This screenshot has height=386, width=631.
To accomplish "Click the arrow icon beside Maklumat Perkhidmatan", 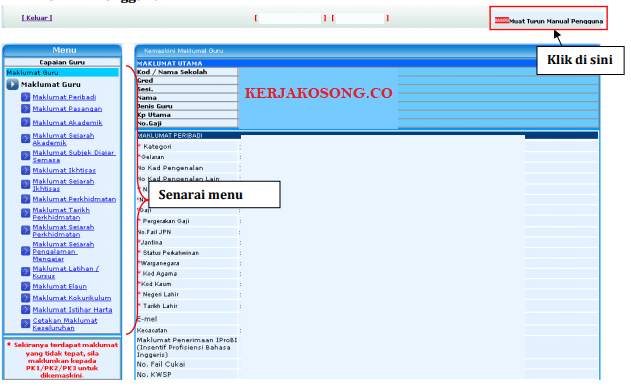I will click(x=26, y=199).
